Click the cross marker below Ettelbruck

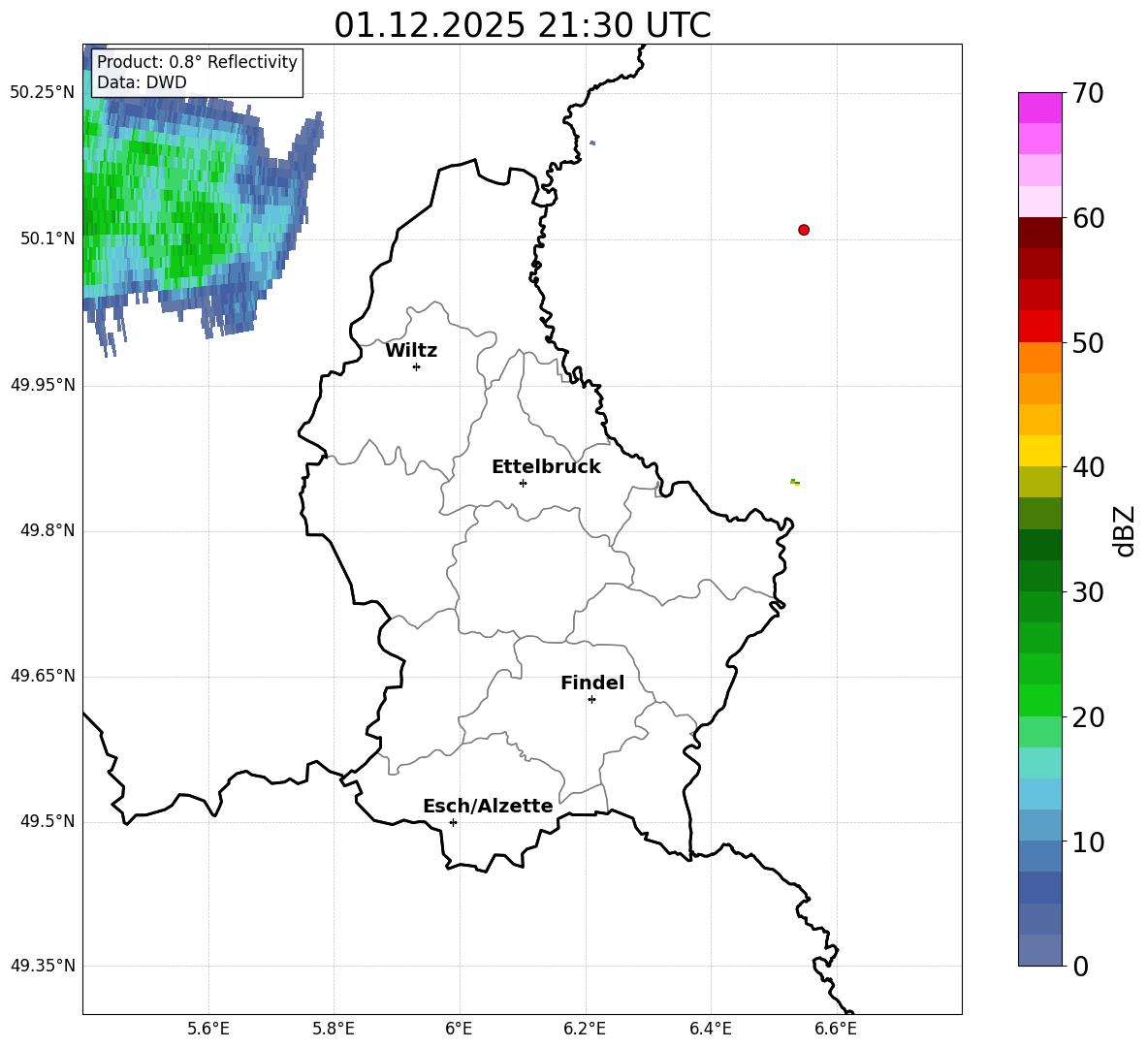click(x=523, y=483)
